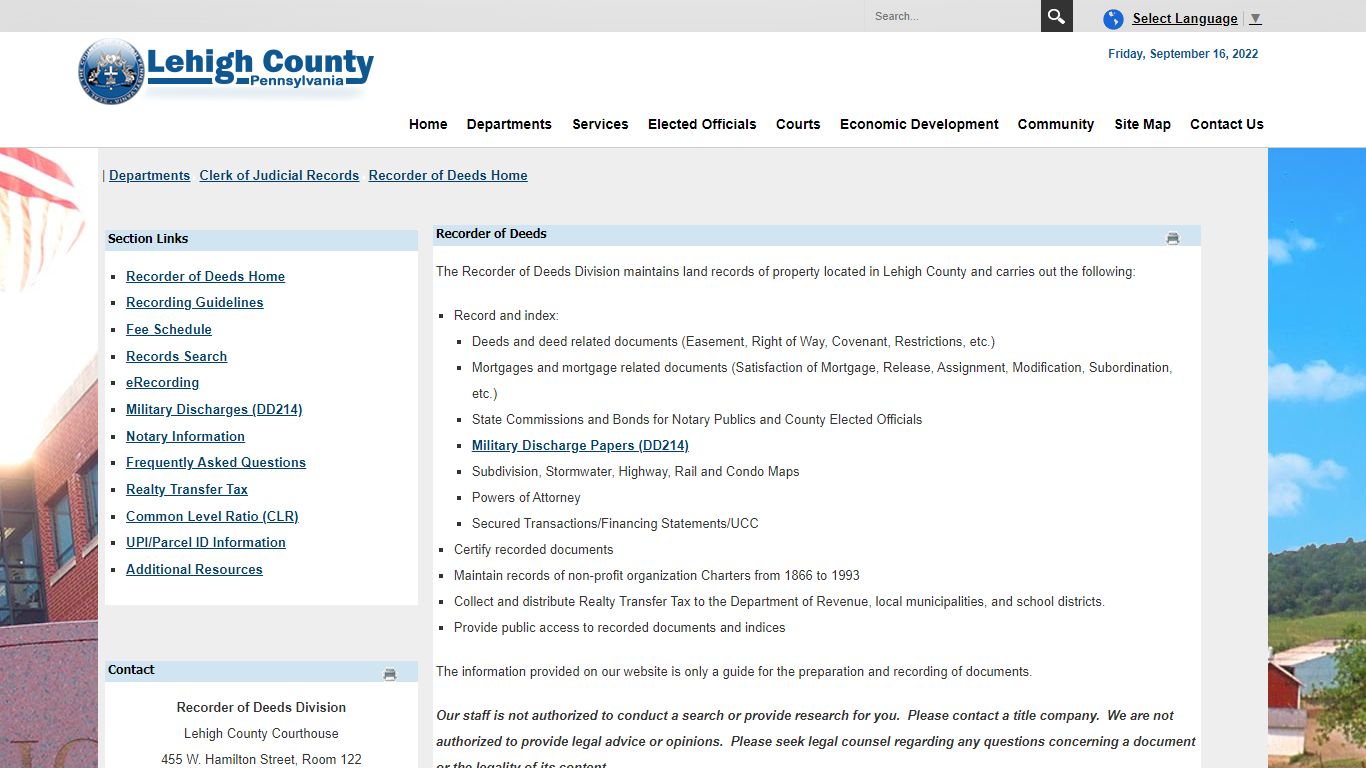This screenshot has width=1366, height=768.
Task: Go to Site Map
Action: point(1142,124)
